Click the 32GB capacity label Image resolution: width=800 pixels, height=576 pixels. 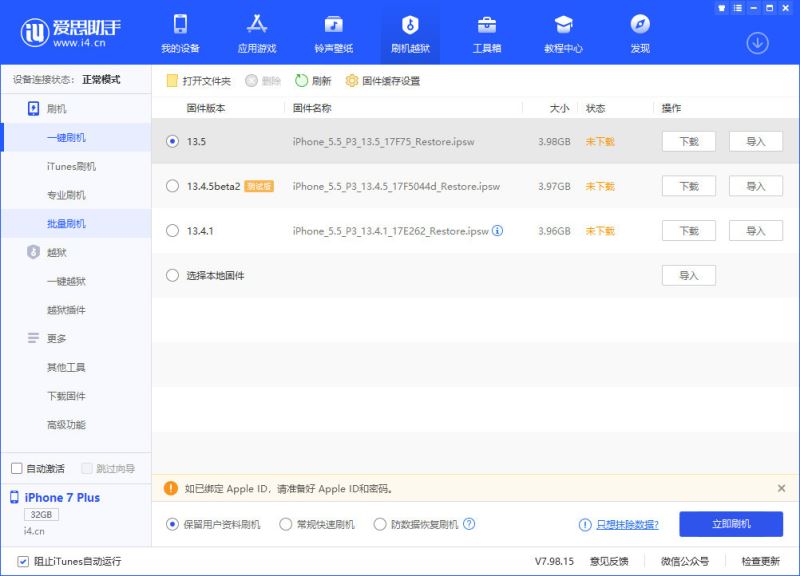click(41, 514)
